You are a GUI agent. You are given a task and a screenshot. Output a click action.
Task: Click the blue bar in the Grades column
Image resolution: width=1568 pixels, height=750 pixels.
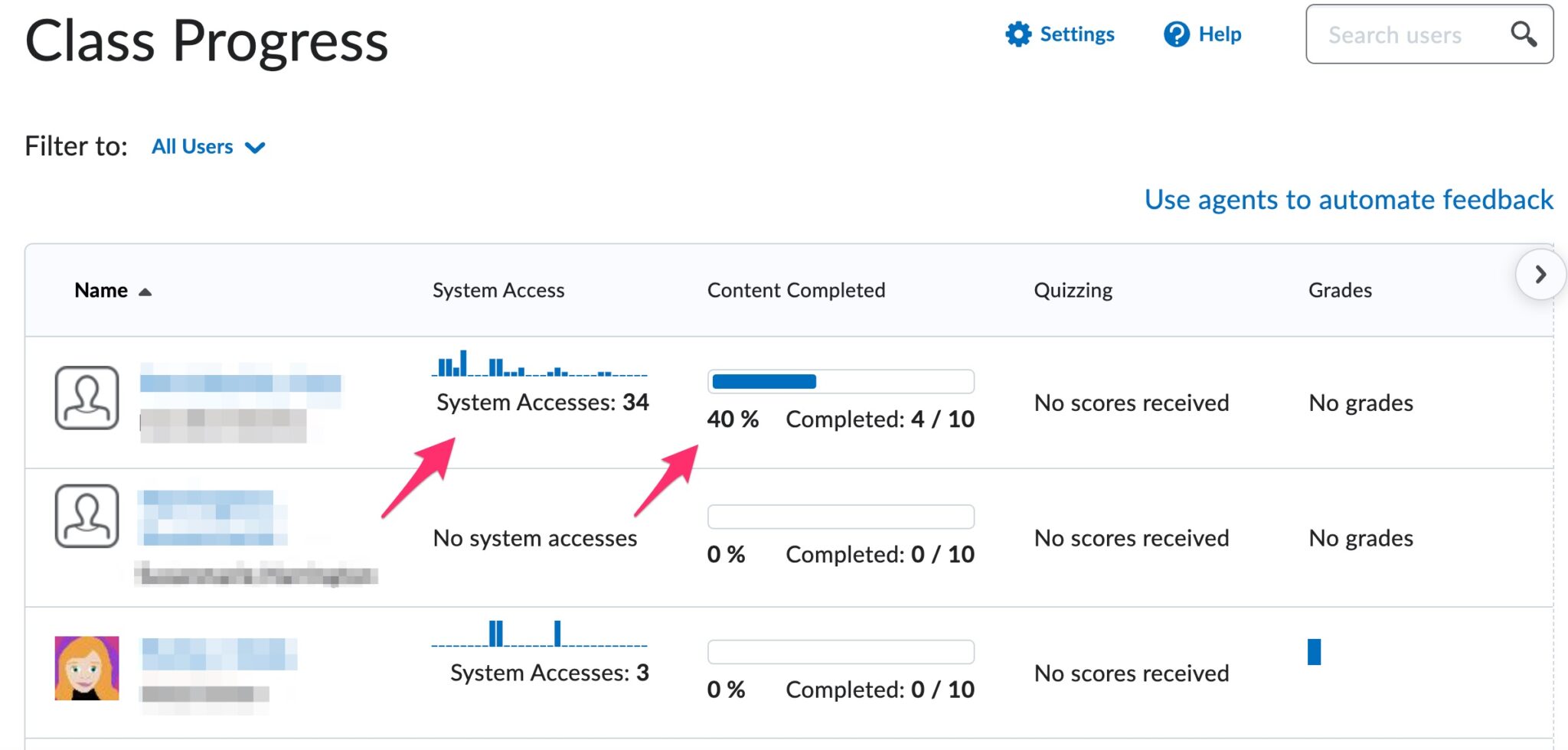point(1315,651)
